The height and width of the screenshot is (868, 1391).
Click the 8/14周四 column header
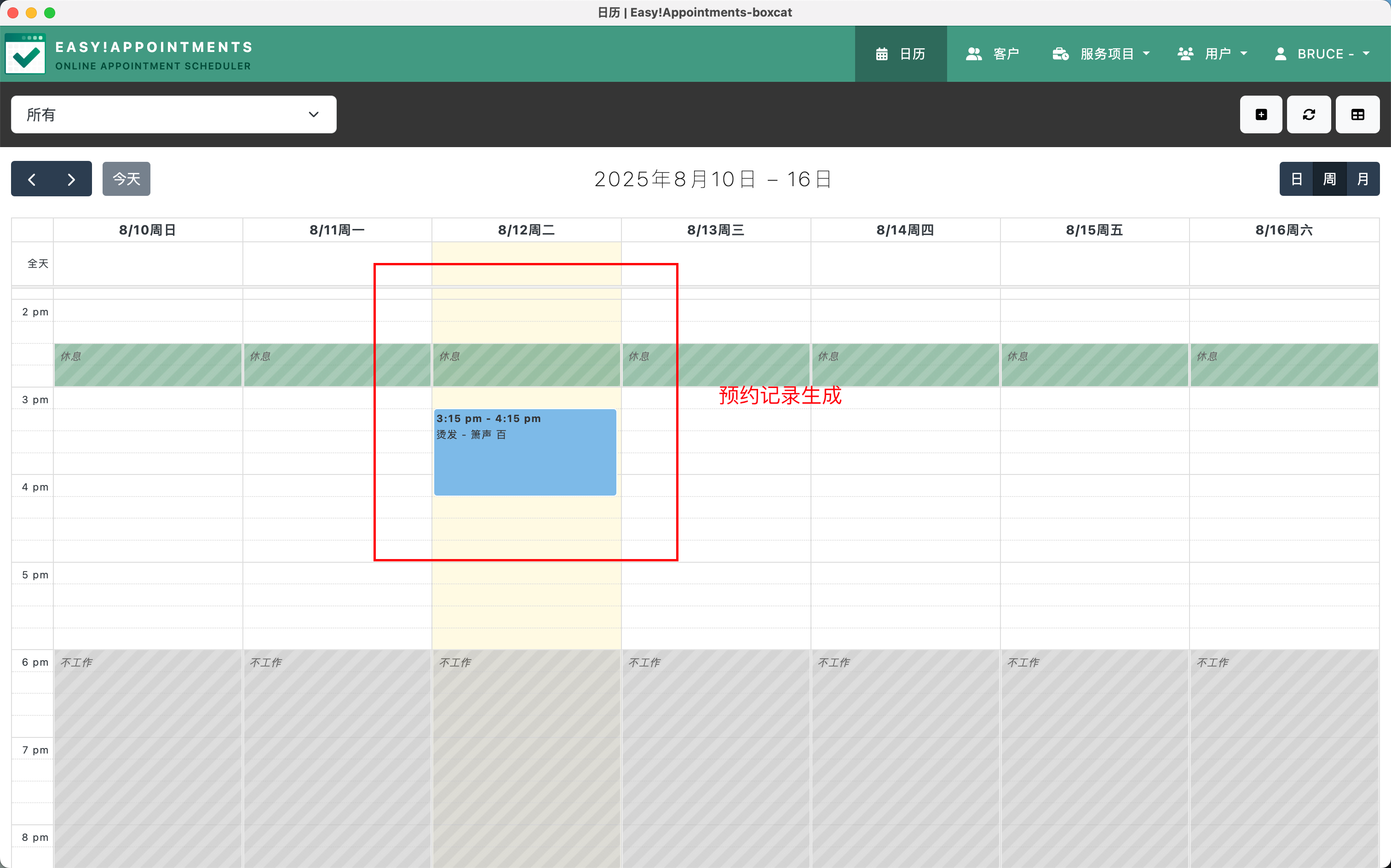[905, 230]
